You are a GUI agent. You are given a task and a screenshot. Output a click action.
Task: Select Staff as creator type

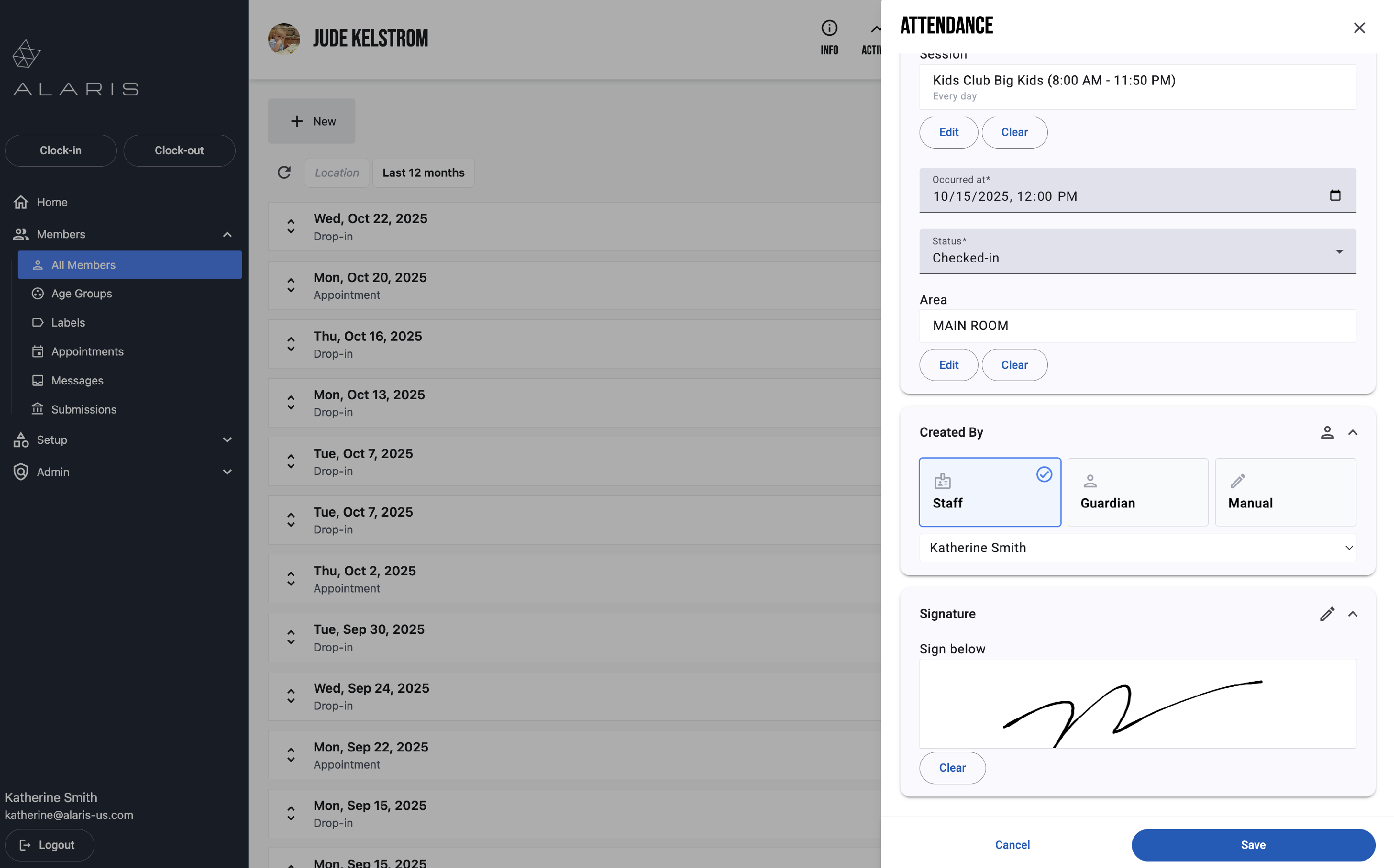989,492
